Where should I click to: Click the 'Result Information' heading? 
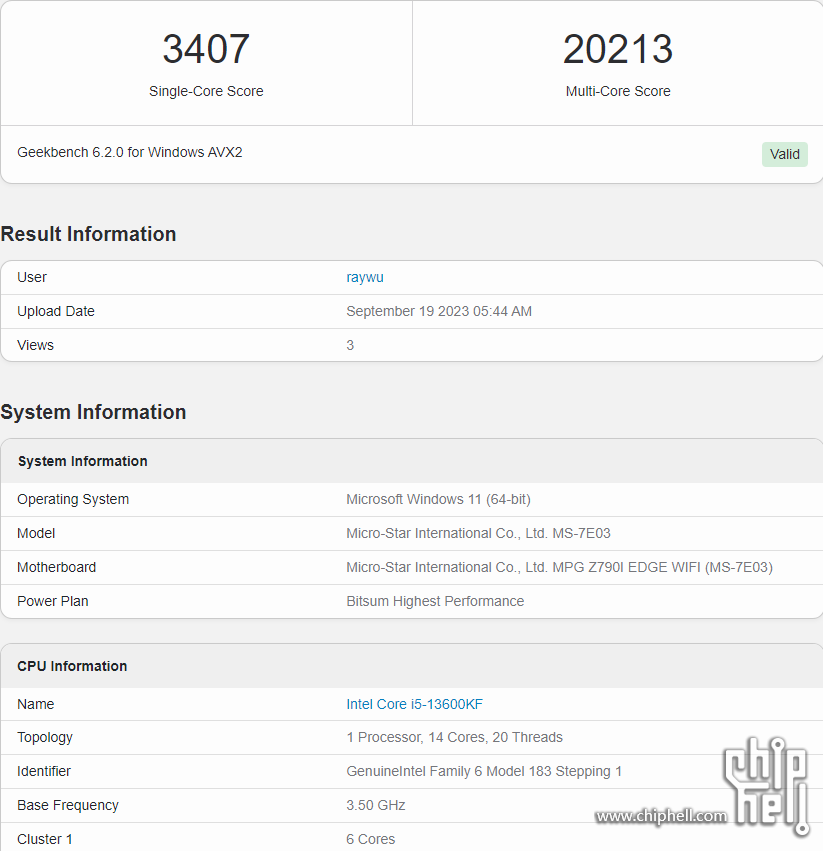[x=88, y=234]
